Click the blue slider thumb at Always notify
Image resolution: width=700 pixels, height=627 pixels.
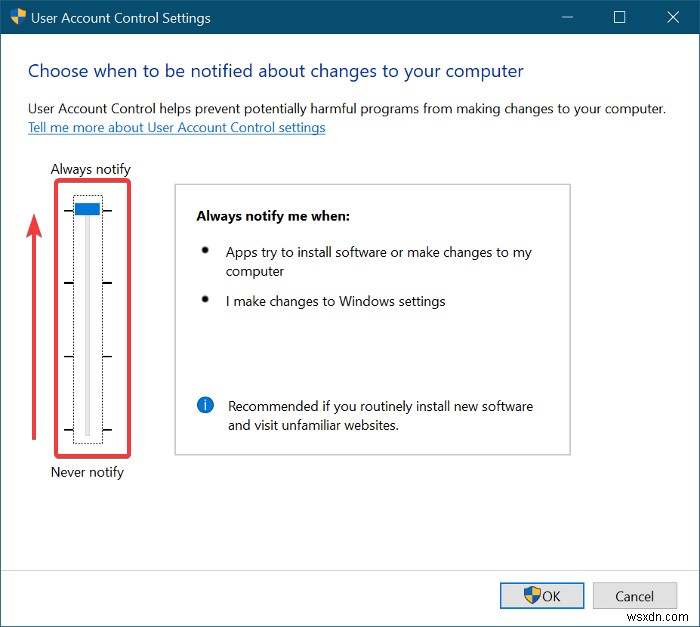[x=88, y=209]
